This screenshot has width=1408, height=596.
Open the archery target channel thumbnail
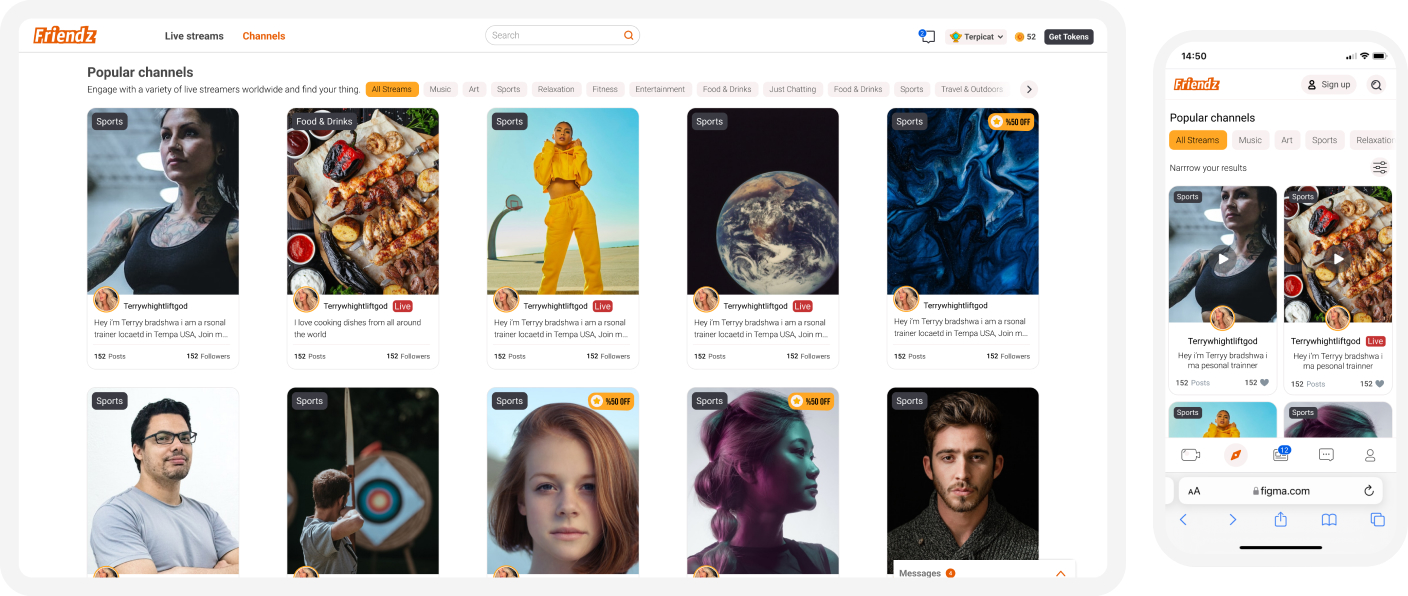point(363,481)
